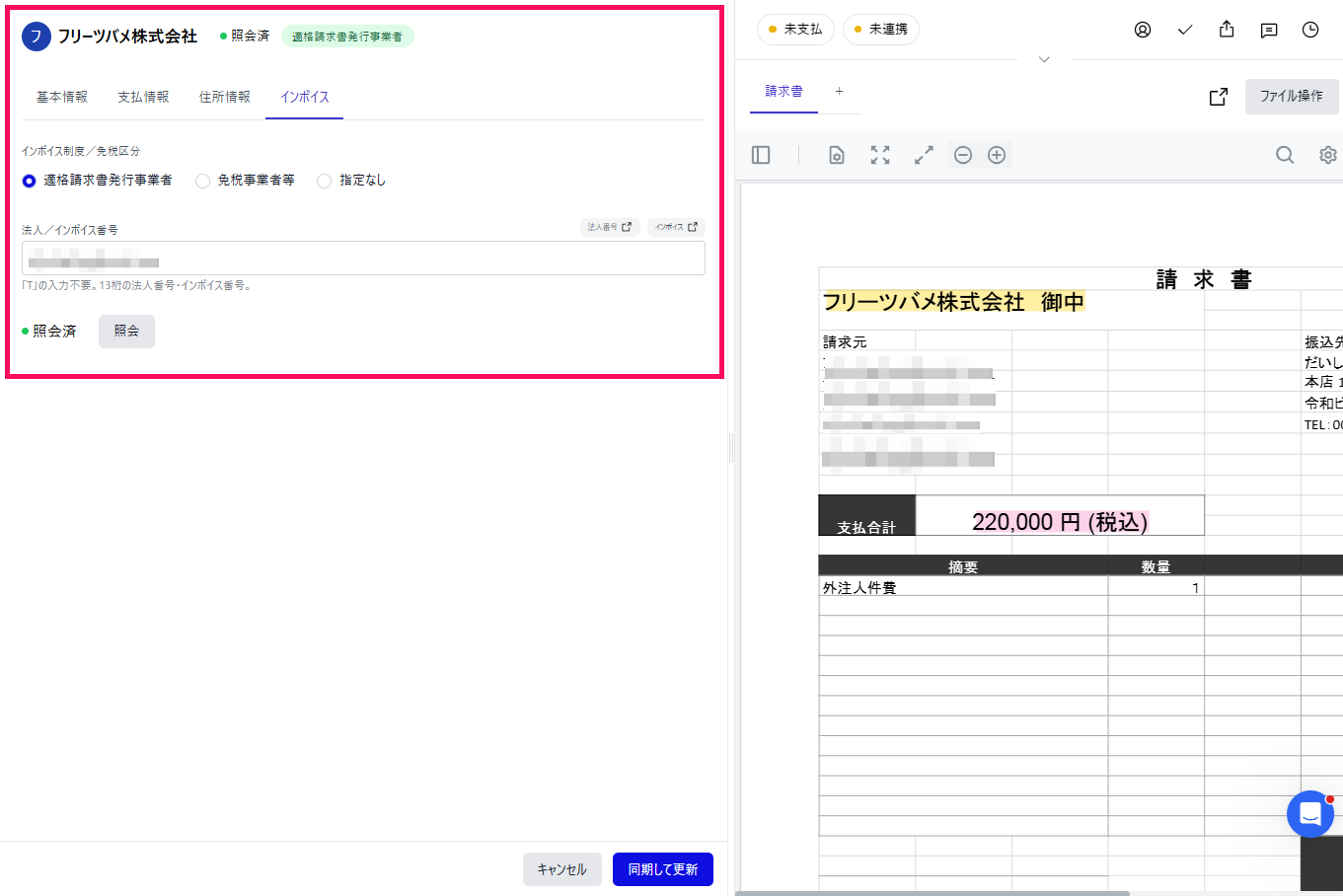This screenshot has height=896, width=1343.
Task: Open the 法人番号 external link
Action: pos(610,227)
